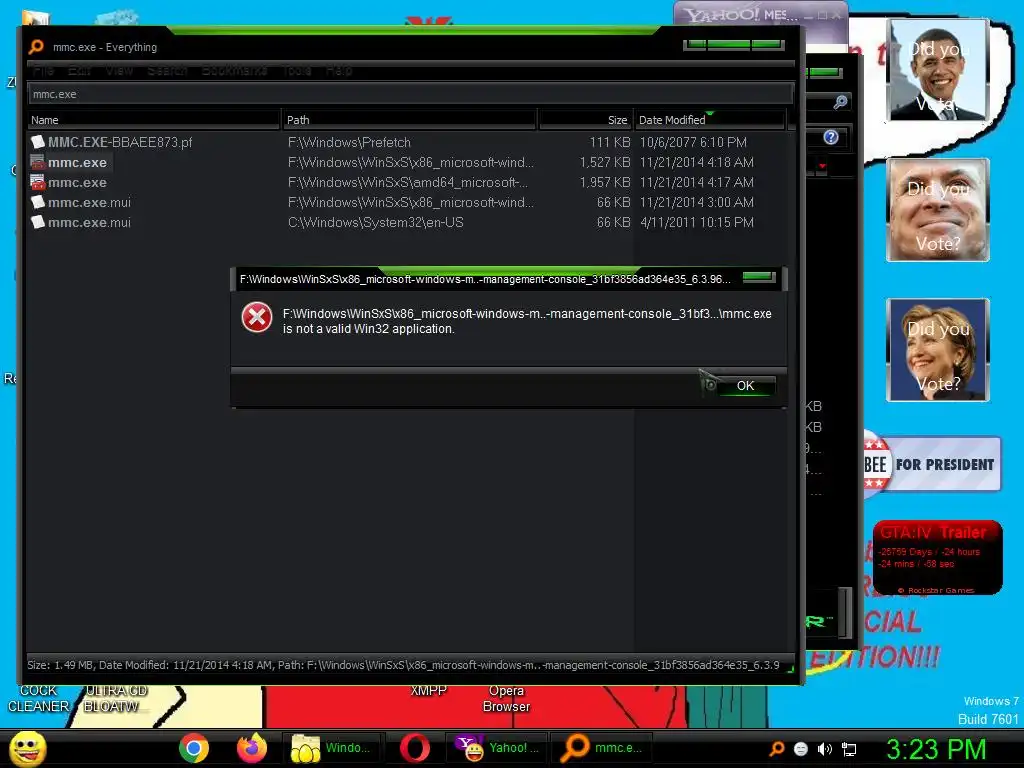Switch to the Yahoo! taskbar window

(498, 748)
